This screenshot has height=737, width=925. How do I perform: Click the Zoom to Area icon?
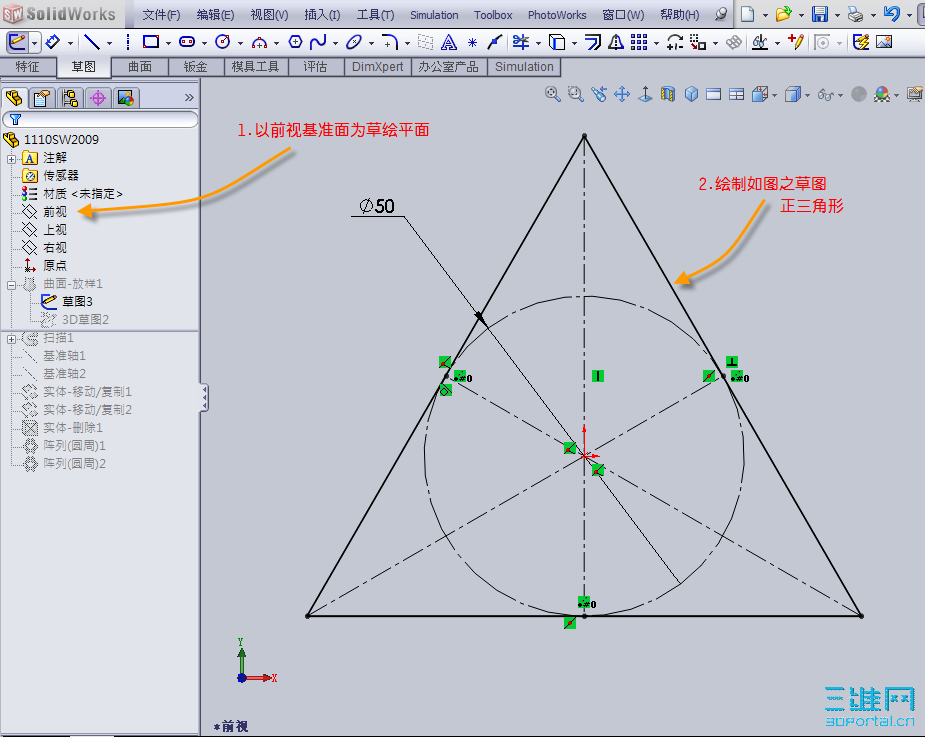click(576, 94)
